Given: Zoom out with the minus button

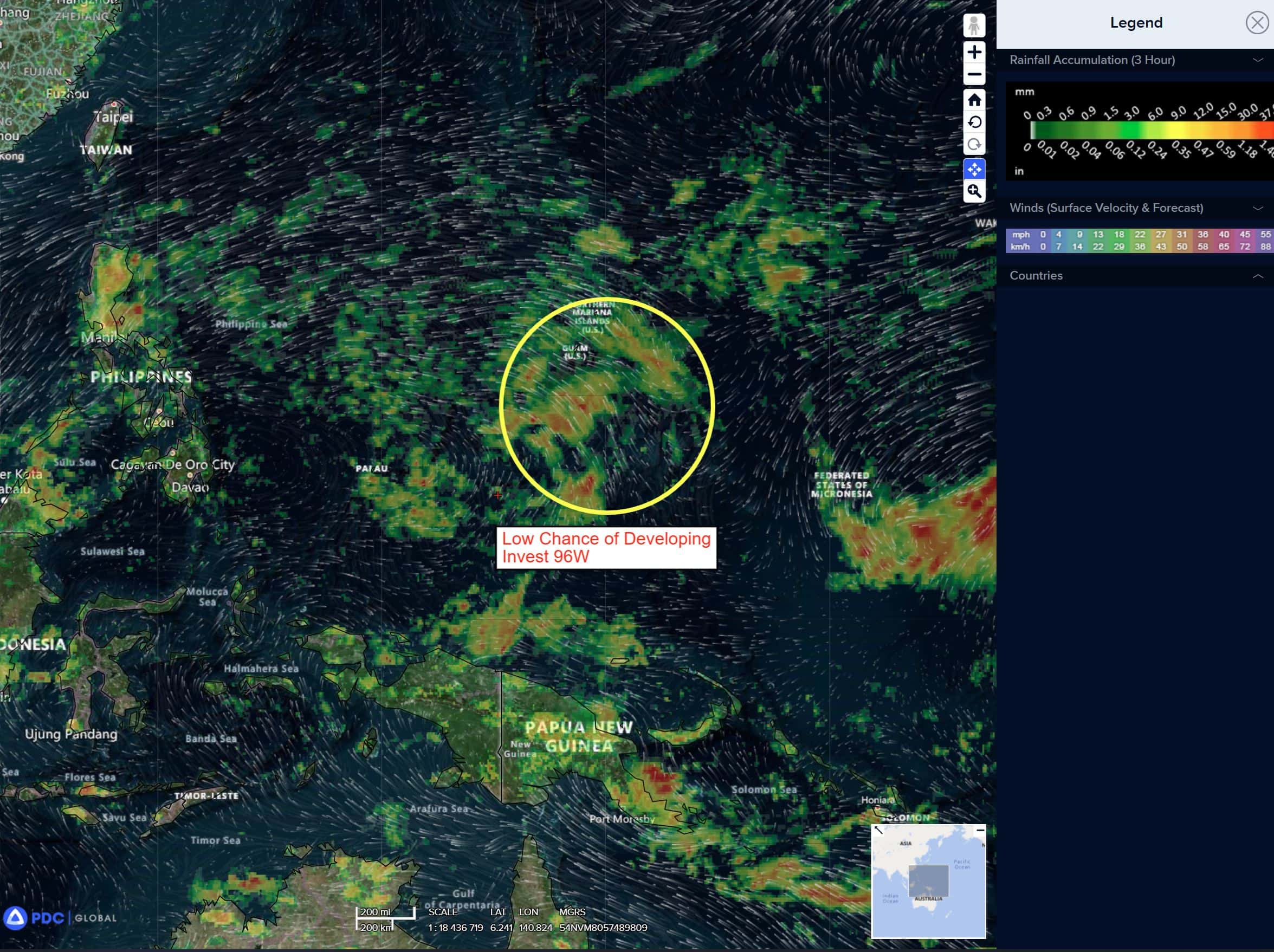Looking at the screenshot, I should 974,75.
